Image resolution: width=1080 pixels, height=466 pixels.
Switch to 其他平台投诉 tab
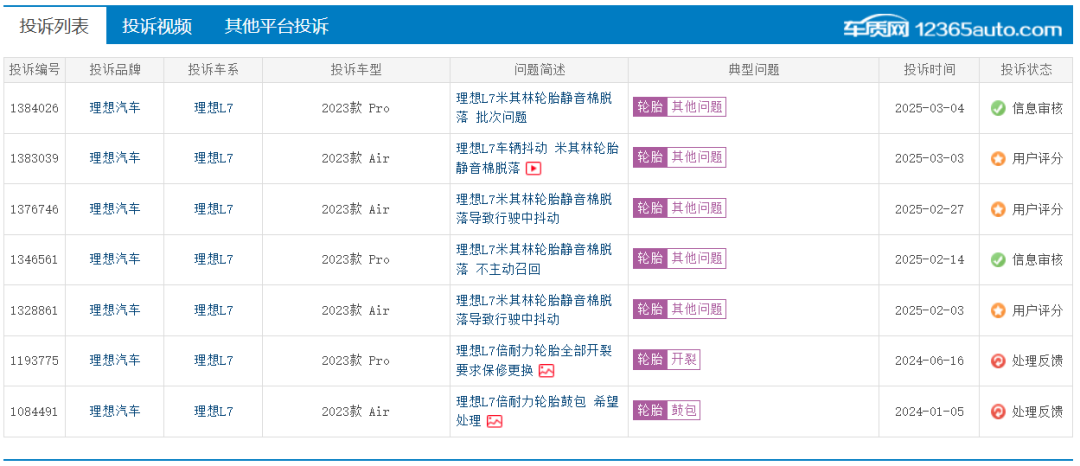(x=276, y=26)
